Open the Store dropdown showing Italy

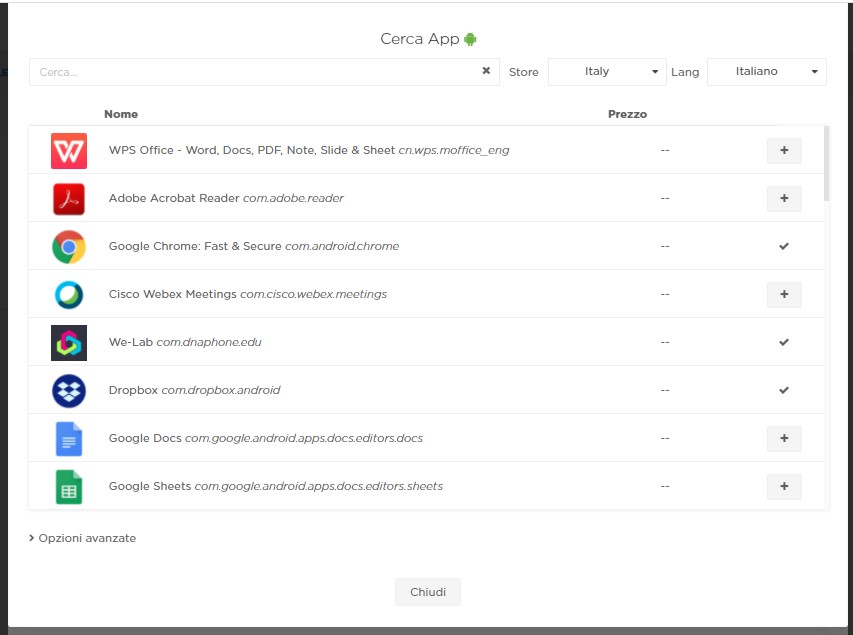(607, 72)
